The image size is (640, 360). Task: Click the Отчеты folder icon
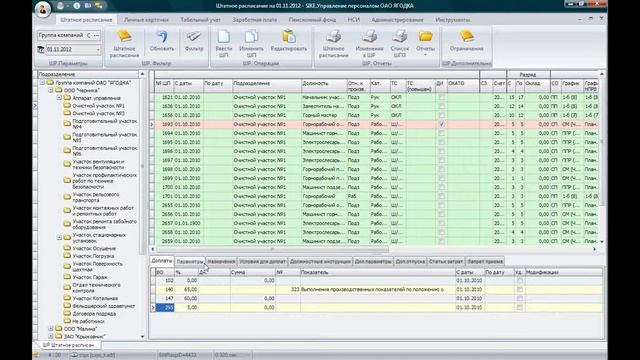pyautogui.click(x=425, y=36)
